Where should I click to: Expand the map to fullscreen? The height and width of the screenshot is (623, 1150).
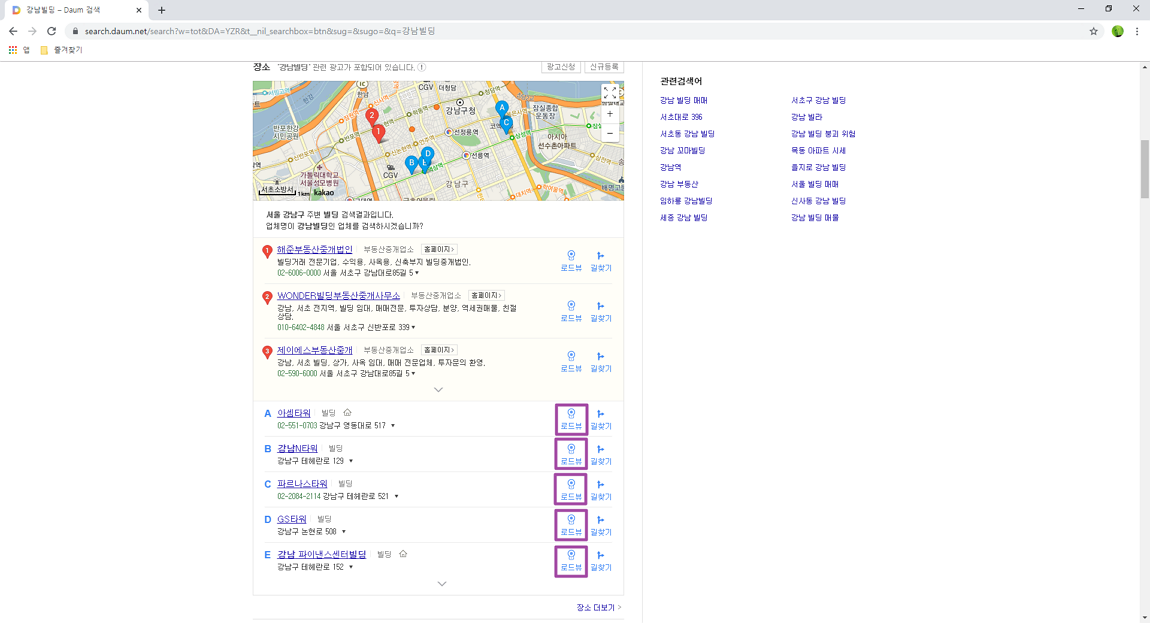pos(609,93)
